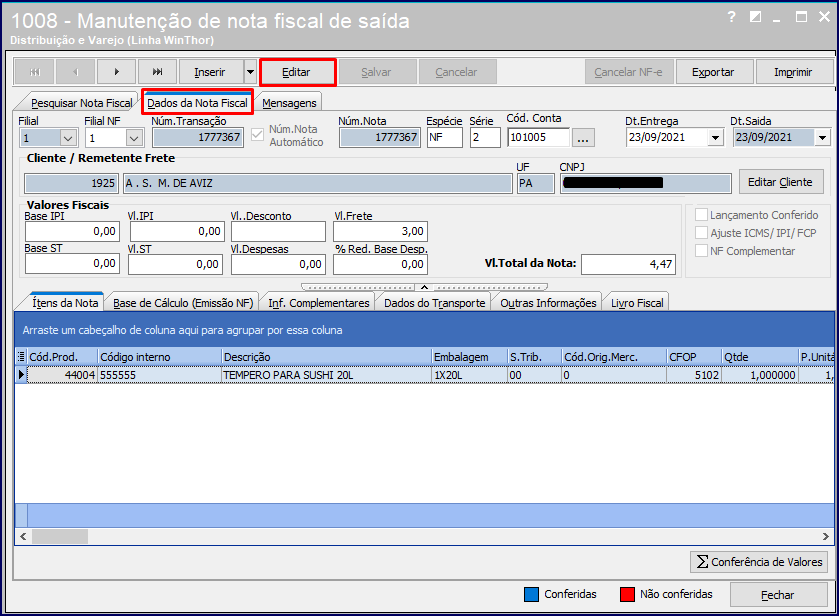
Task: Check the Lançamento Conferido box
Action: pyautogui.click(x=701, y=215)
